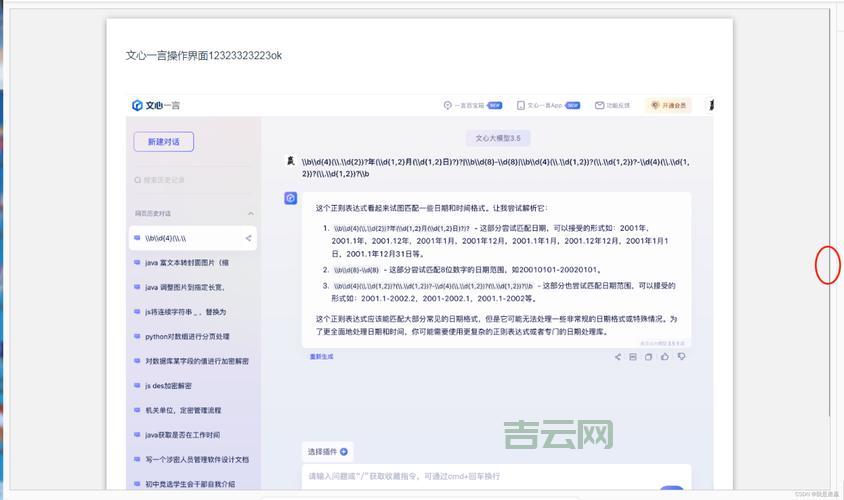Like the answer with thumbs up

coord(665,356)
